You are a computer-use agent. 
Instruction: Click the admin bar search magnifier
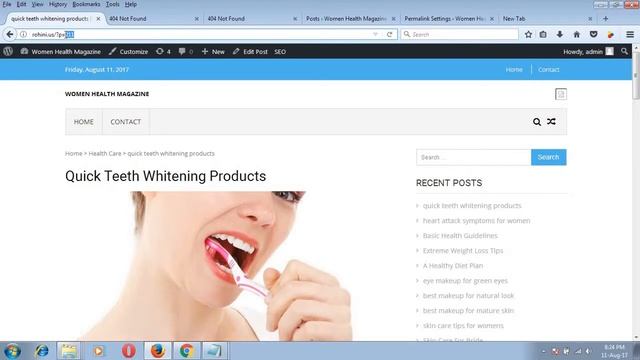pos(624,51)
